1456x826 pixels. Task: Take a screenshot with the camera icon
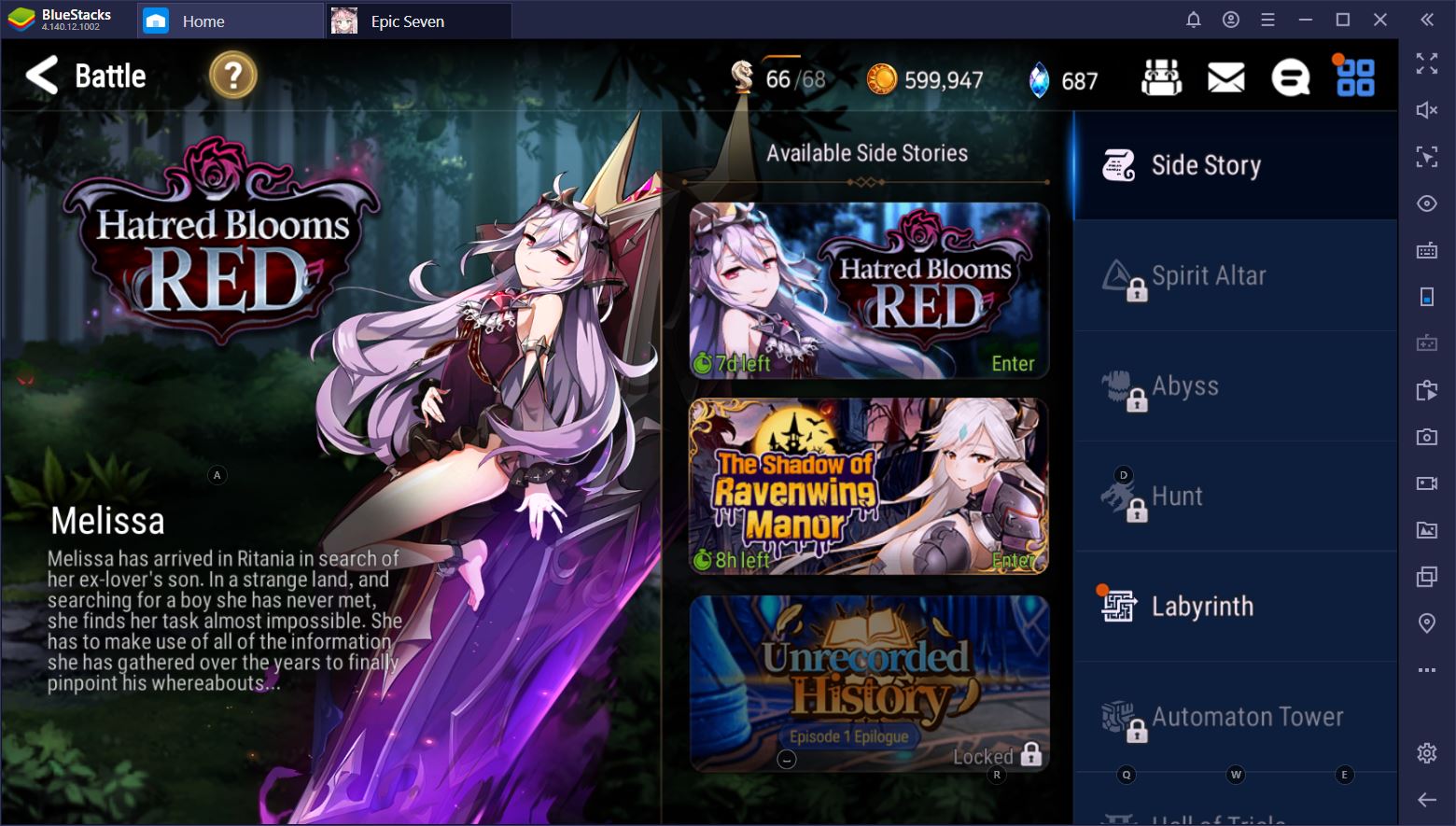(1427, 436)
